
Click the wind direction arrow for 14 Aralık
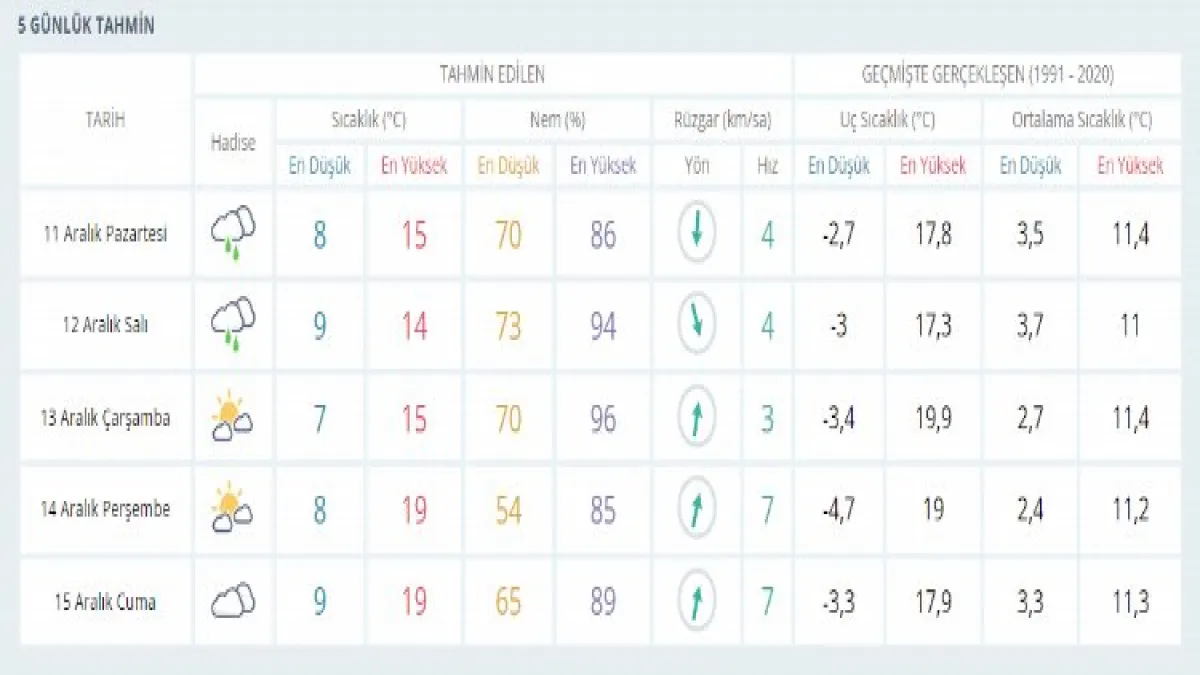pos(696,508)
